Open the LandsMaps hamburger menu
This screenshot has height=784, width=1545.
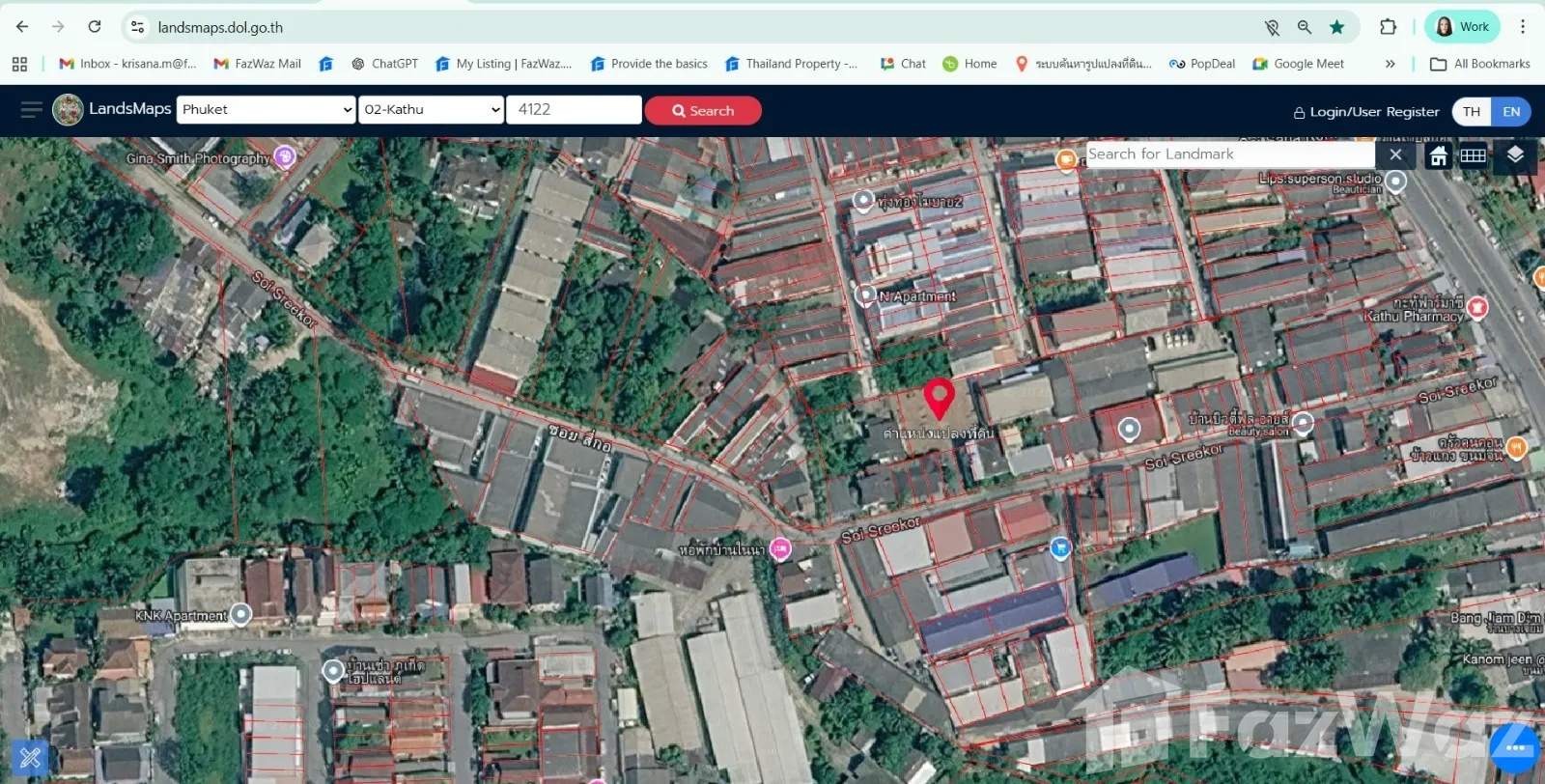[x=31, y=110]
